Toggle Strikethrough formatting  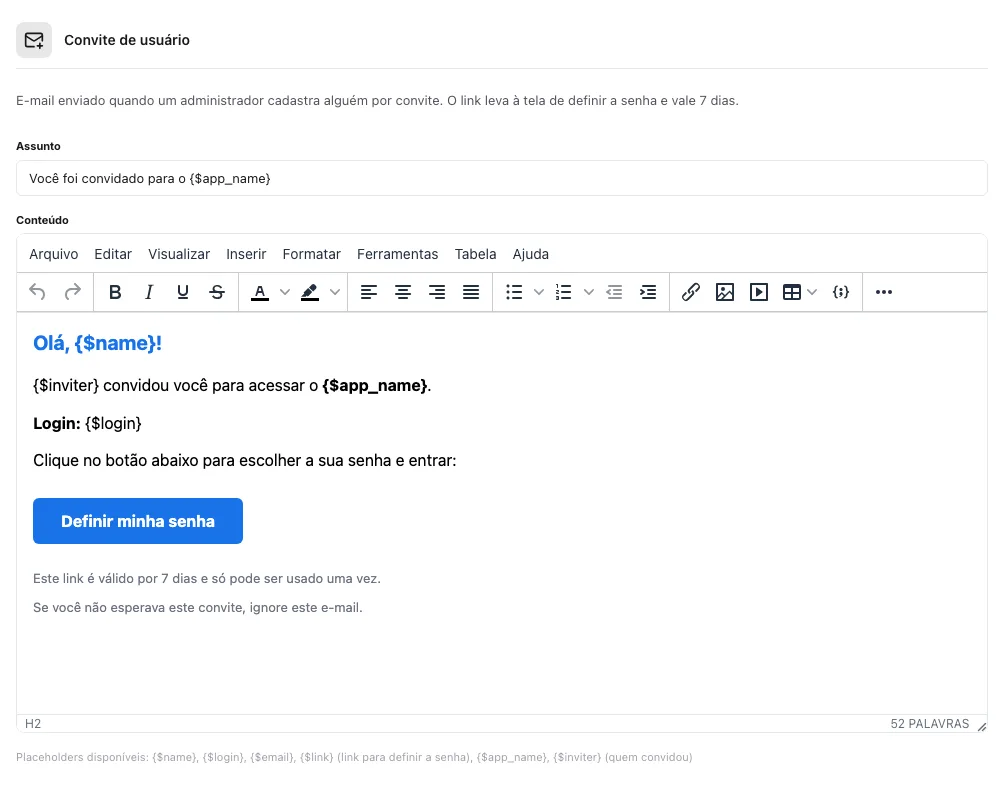pyautogui.click(x=217, y=292)
